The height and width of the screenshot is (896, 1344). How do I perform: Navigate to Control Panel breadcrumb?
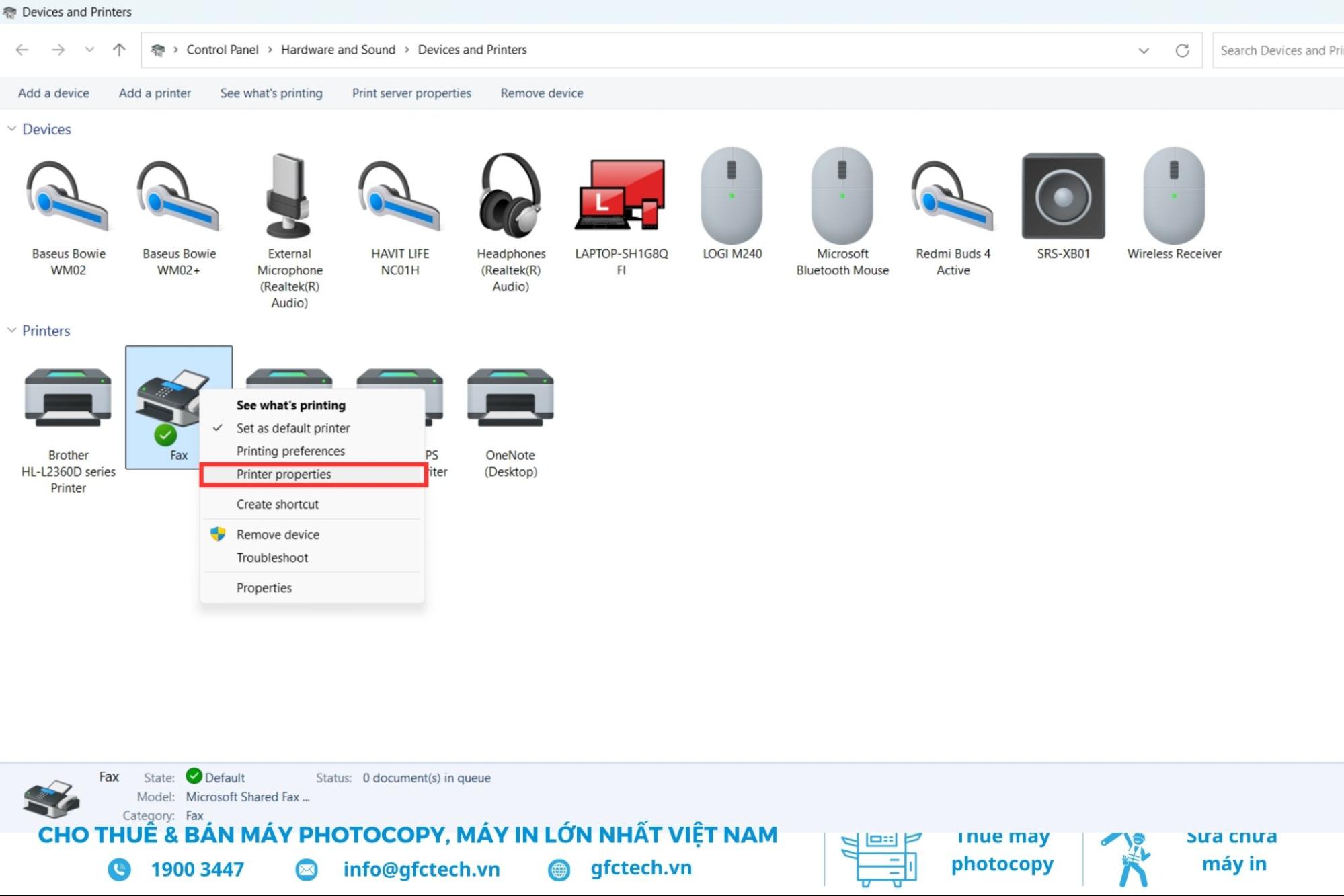click(x=223, y=50)
